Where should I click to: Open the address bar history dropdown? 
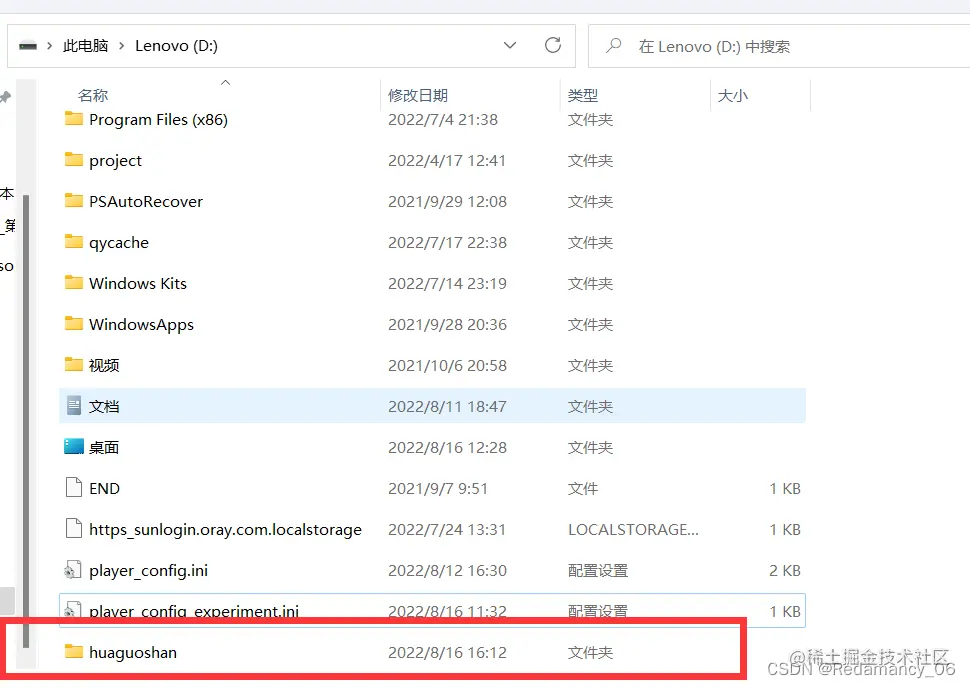[x=510, y=46]
